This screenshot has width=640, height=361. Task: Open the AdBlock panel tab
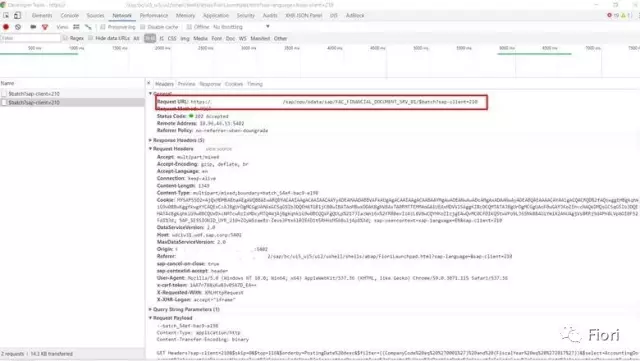355,16
